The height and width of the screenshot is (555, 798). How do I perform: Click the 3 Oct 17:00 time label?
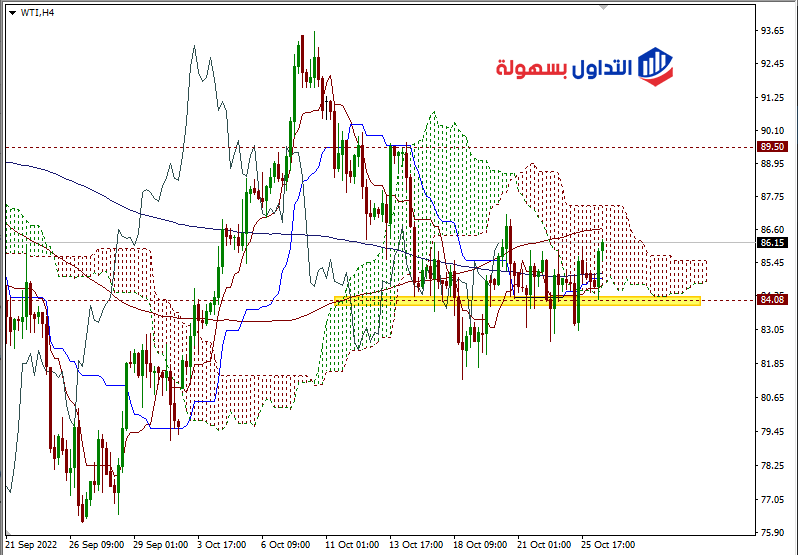pyautogui.click(x=220, y=545)
